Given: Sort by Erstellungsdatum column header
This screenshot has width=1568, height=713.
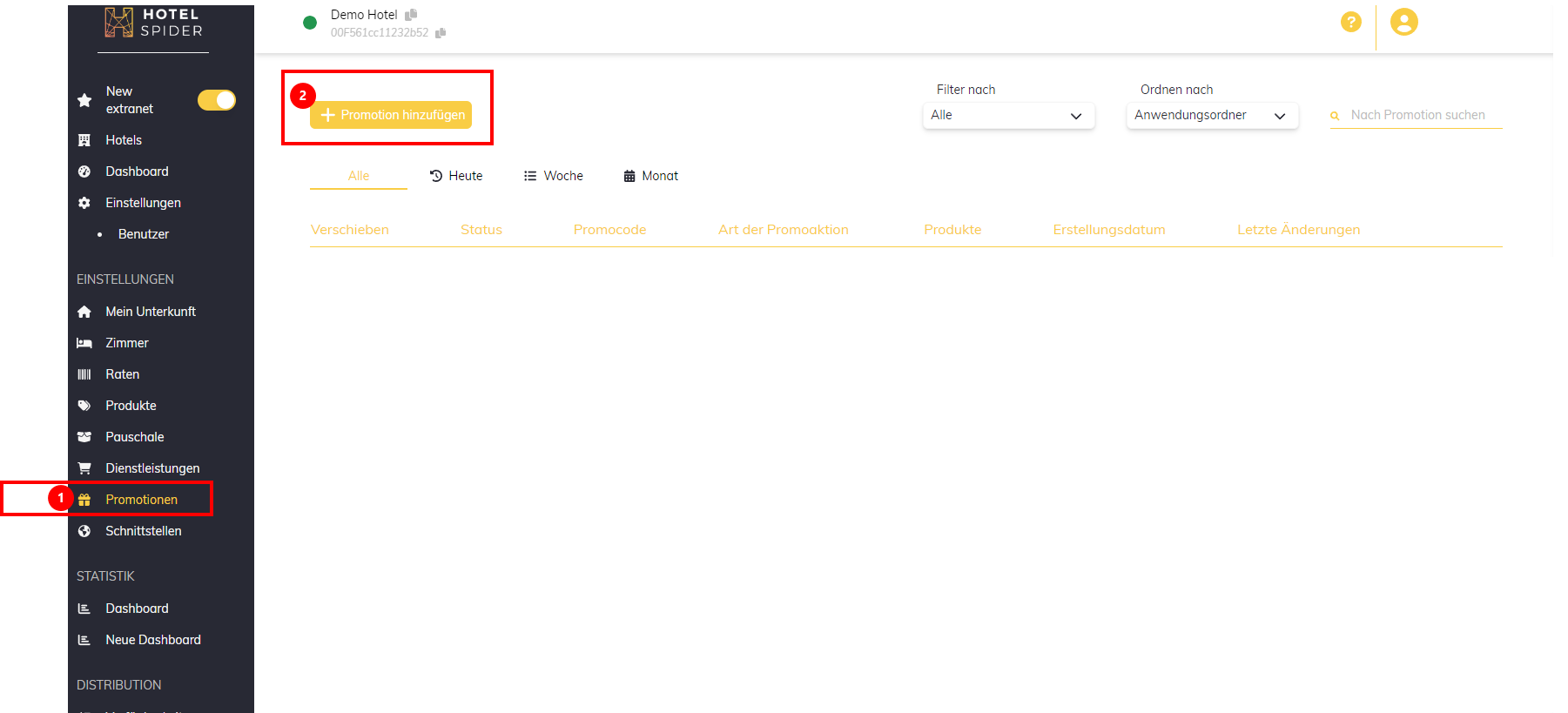Looking at the screenshot, I should (x=1108, y=230).
